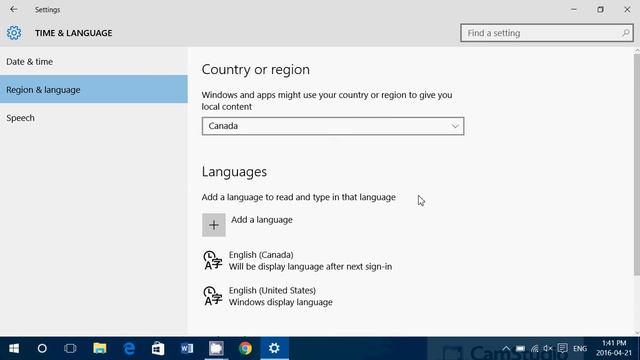Open the Wi-Fi network tray icon
The image size is (640, 360).
(534, 348)
